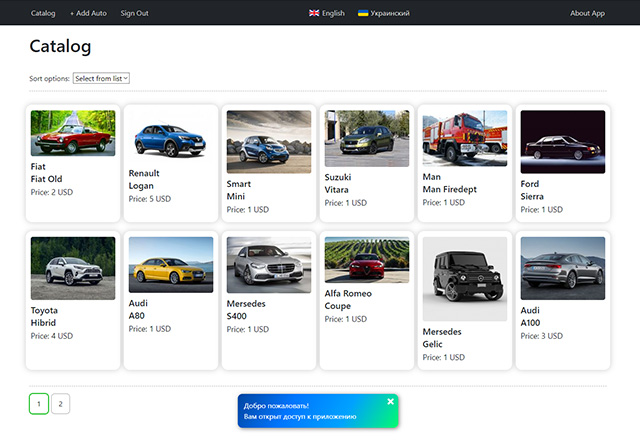
Task: Open the Toyota Hibrid car image
Action: click(73, 269)
